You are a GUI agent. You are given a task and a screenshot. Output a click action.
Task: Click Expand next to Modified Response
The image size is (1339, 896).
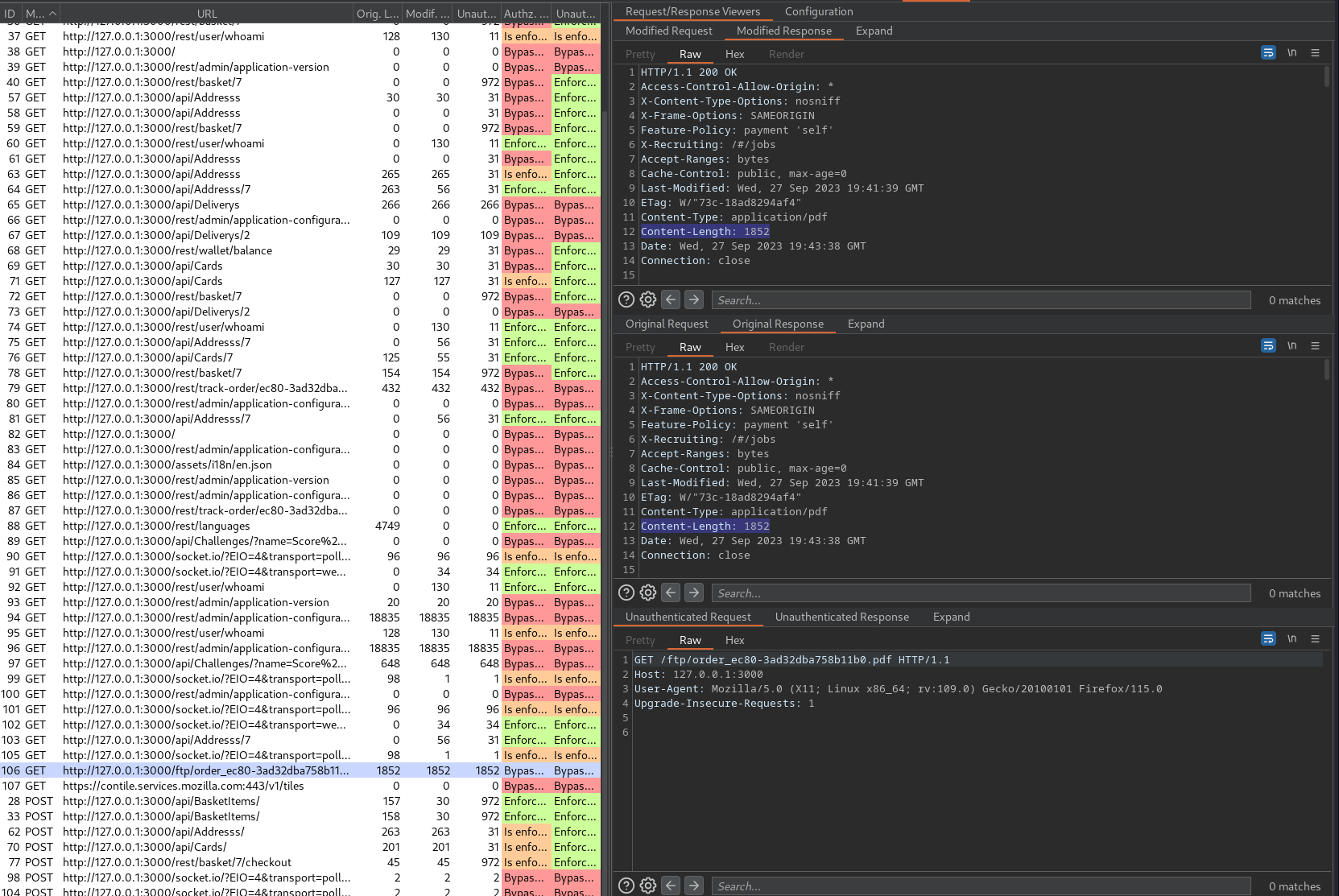[874, 31]
